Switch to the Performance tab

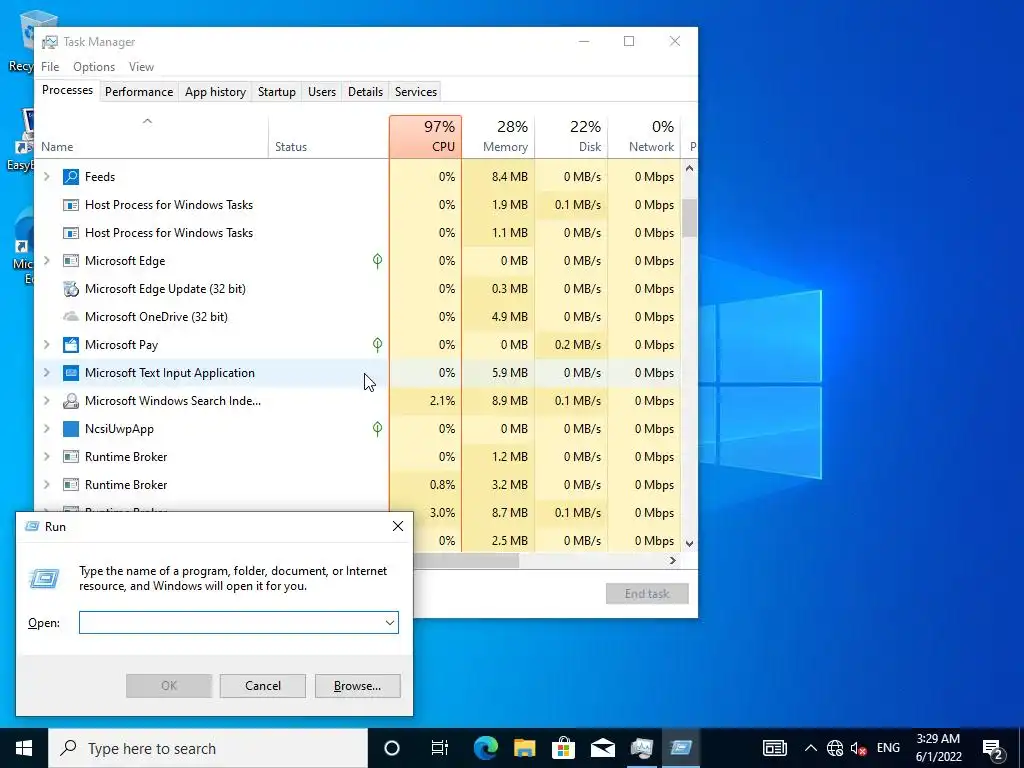(139, 91)
